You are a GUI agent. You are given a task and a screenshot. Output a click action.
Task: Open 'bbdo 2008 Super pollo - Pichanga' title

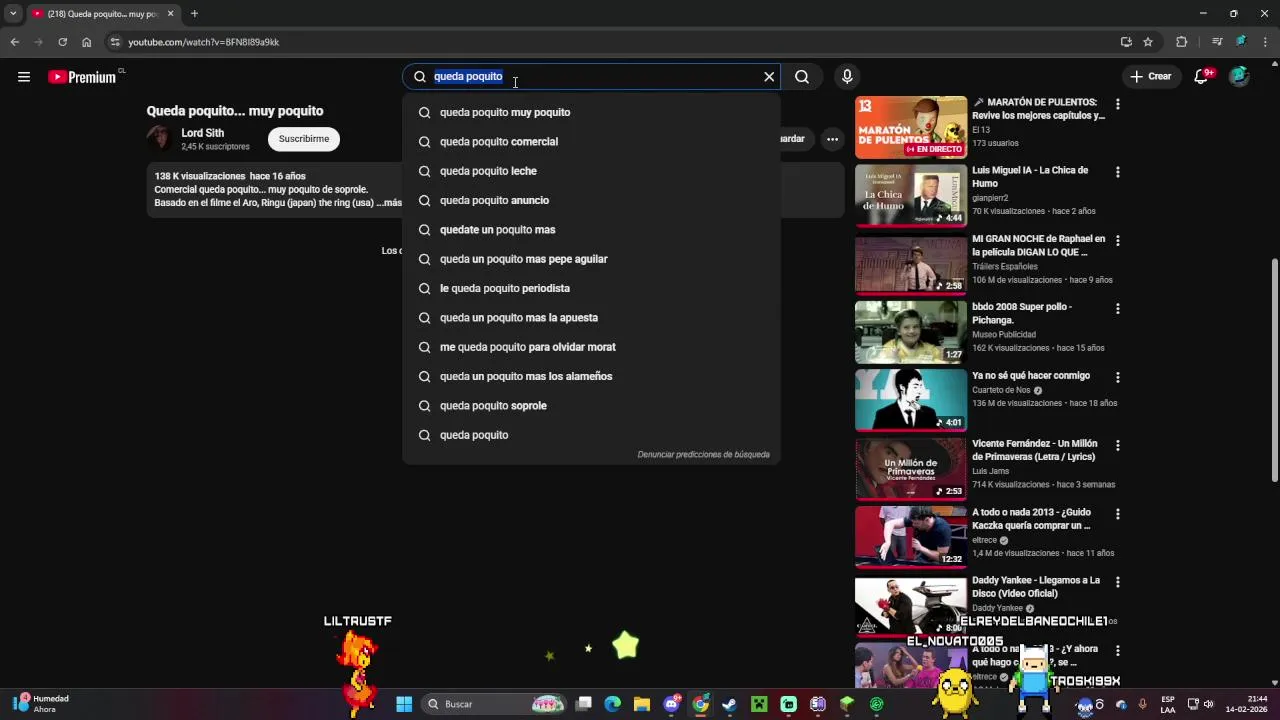(1022, 314)
